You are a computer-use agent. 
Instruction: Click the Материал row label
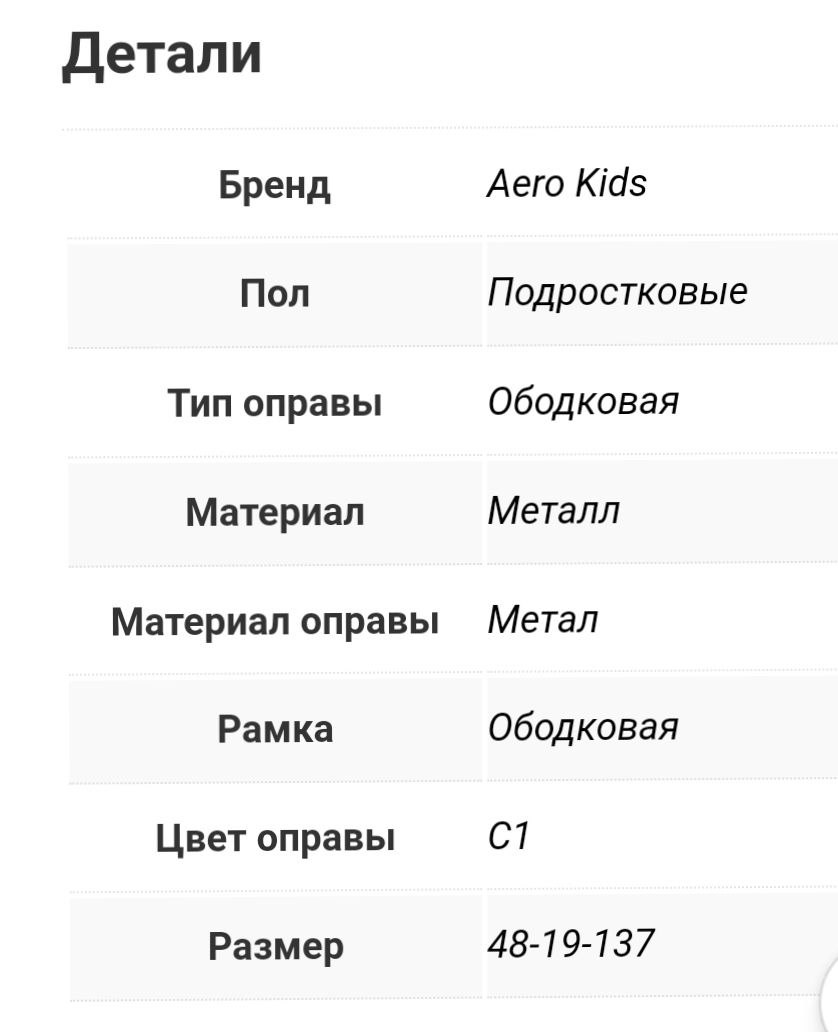(275, 512)
